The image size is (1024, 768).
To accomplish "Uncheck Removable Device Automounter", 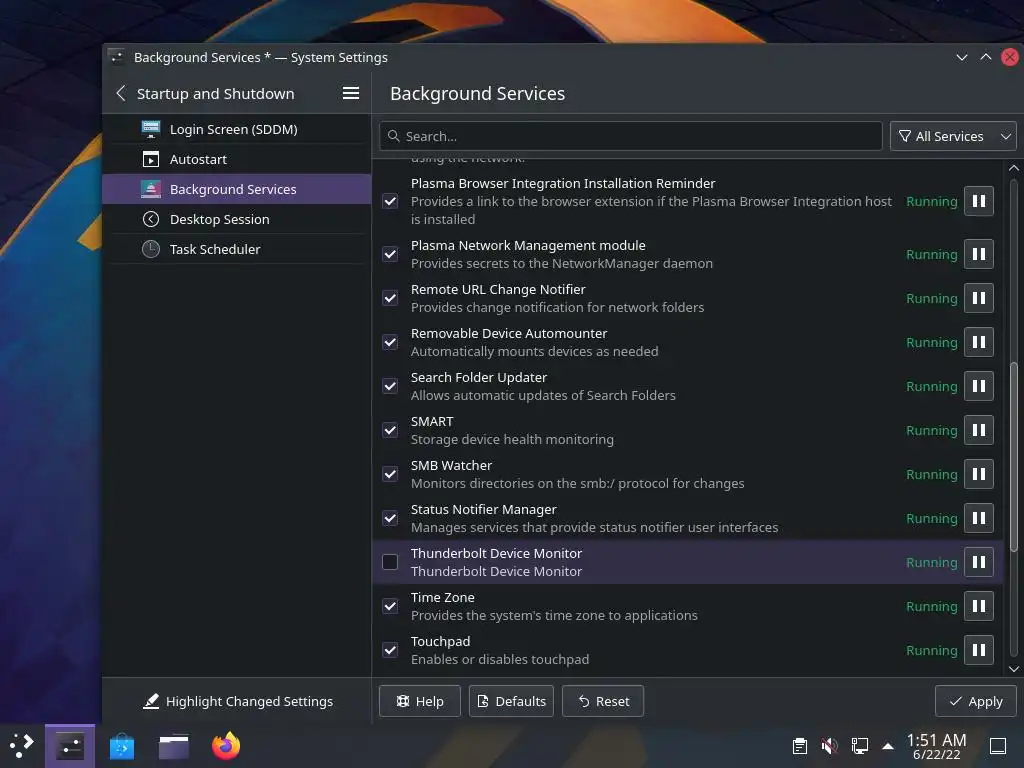I will pyautogui.click(x=390, y=342).
